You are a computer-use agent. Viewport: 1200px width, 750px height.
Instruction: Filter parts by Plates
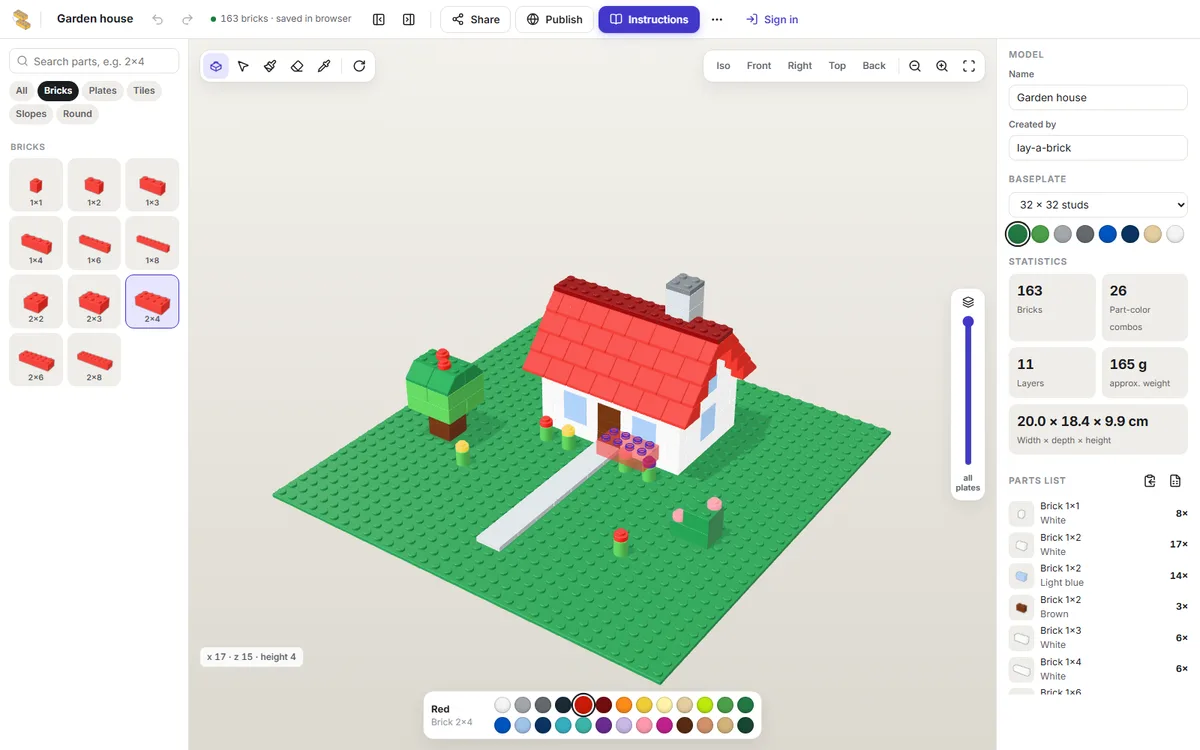[x=103, y=90]
